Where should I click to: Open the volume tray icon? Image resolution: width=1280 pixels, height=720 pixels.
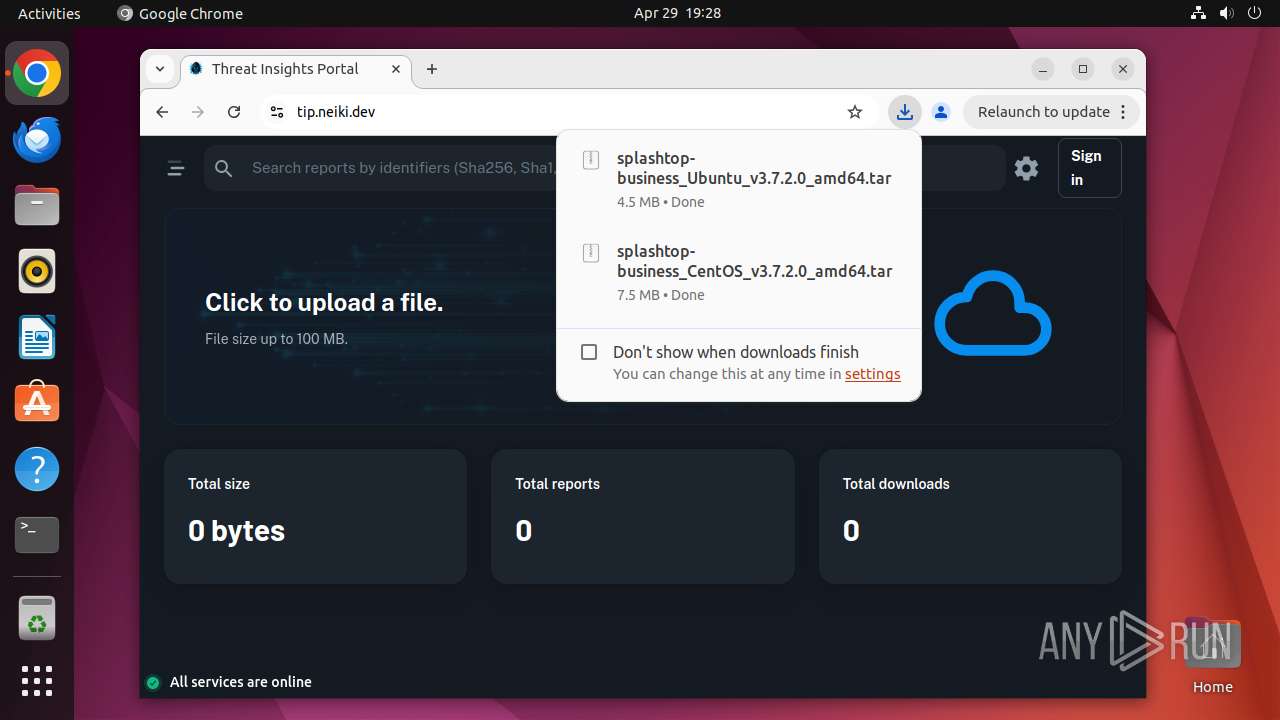click(1226, 13)
